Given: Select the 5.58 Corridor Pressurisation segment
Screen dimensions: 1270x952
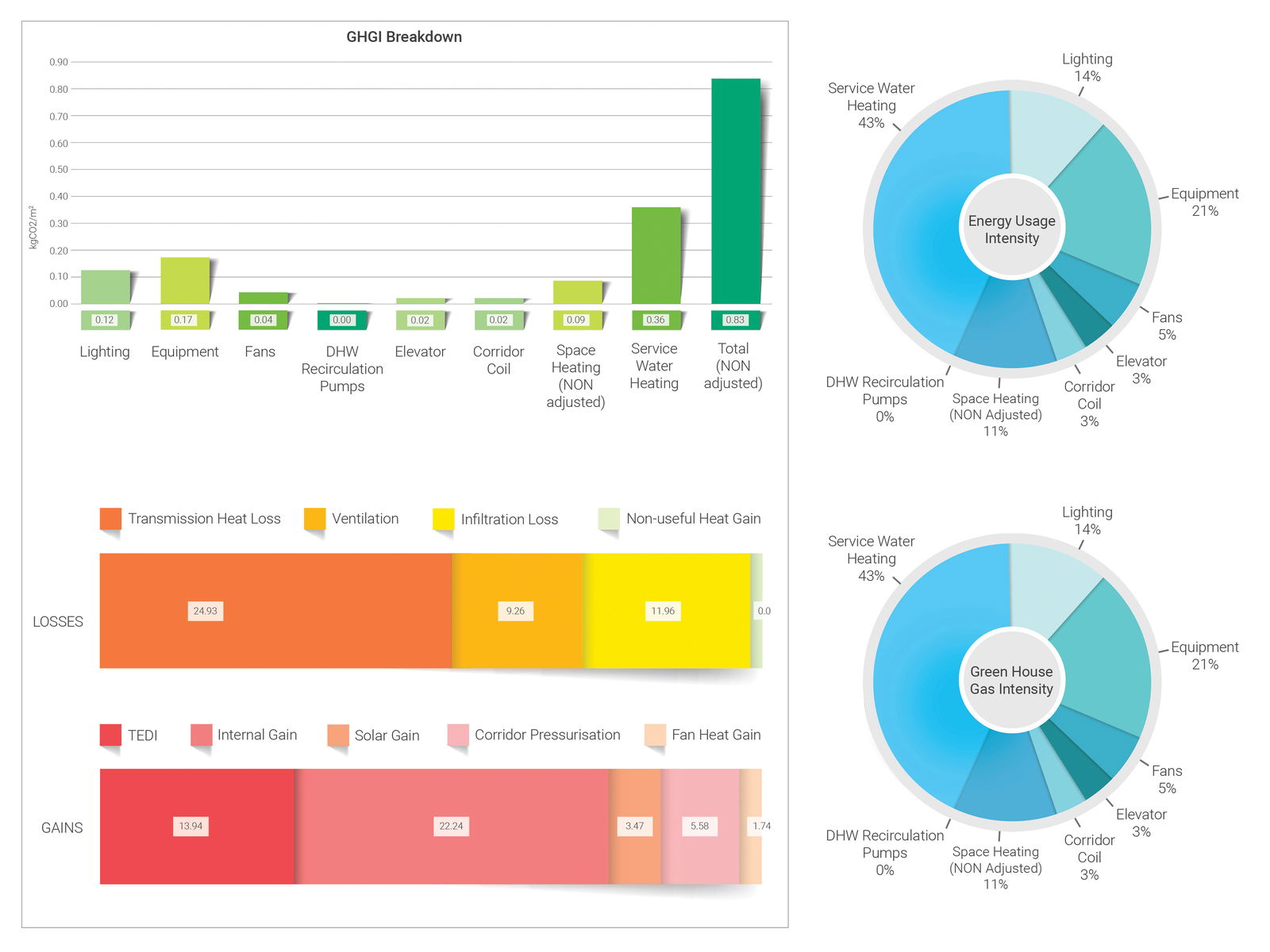Looking at the screenshot, I should pos(700,826).
